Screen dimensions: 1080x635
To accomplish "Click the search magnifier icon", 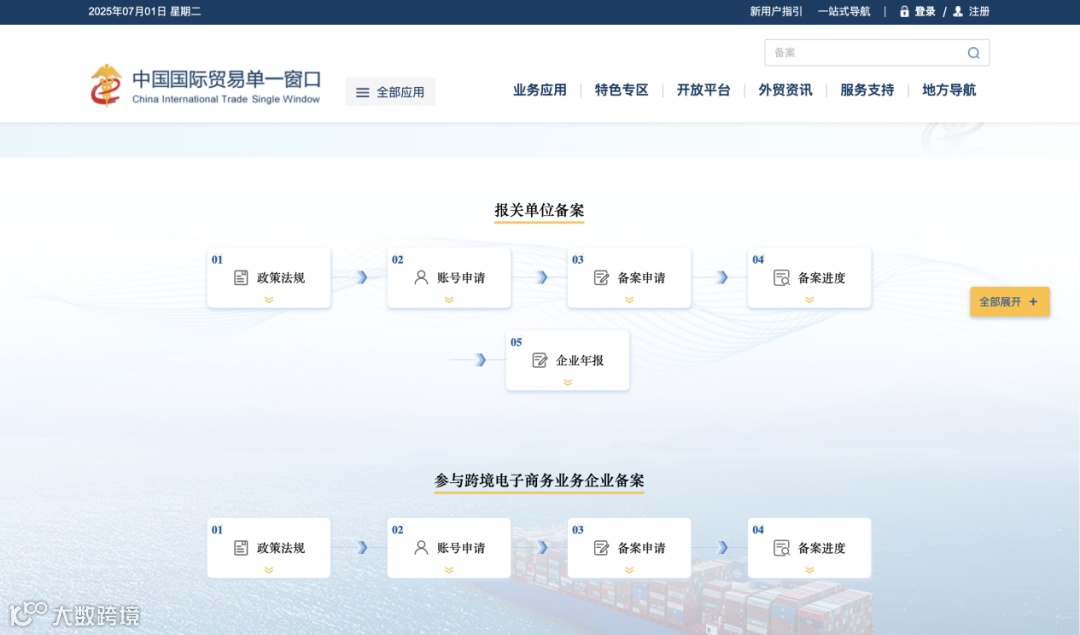I will click(973, 53).
